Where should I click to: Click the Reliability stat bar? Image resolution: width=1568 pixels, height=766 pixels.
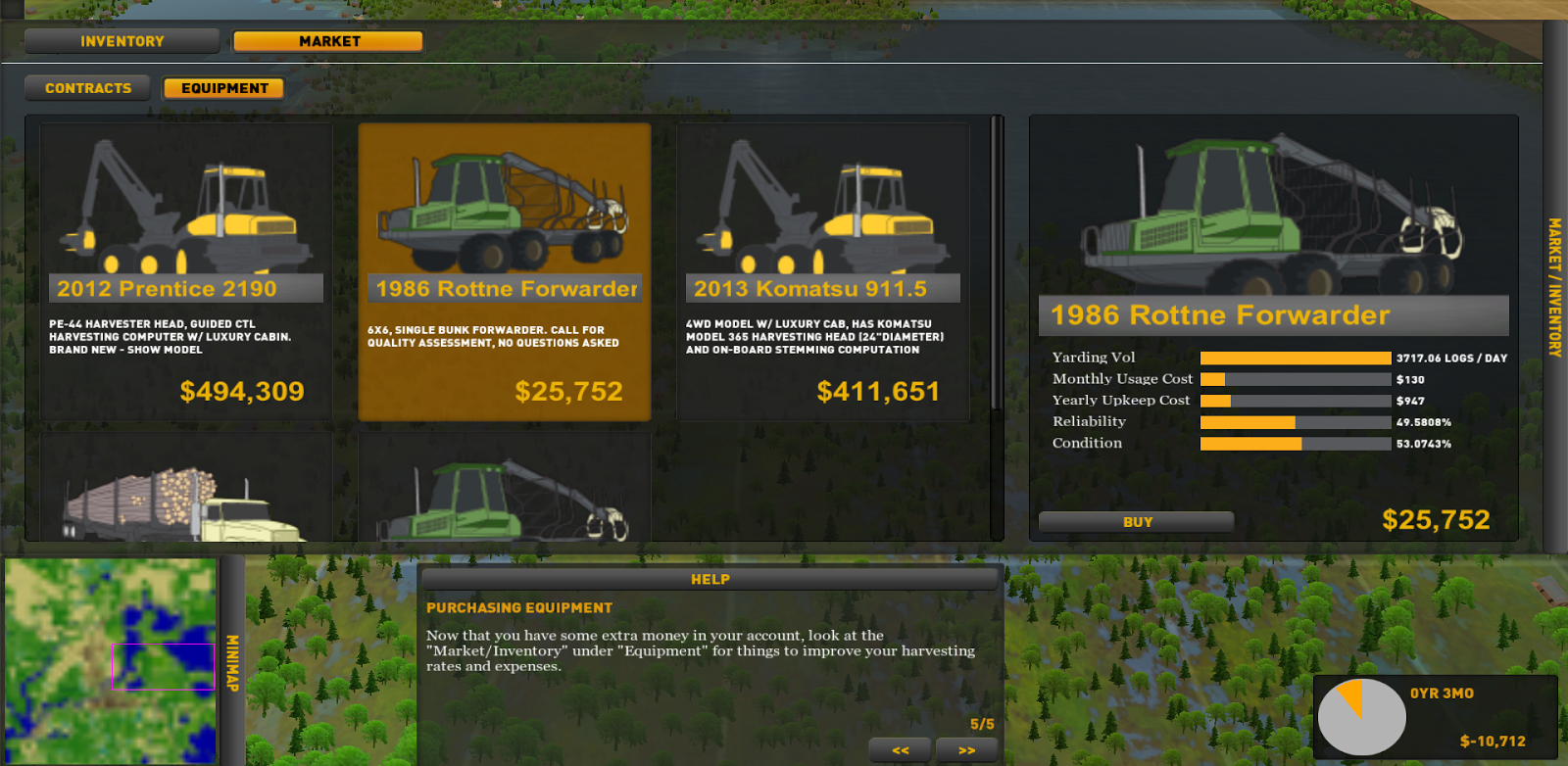[x=1296, y=423]
